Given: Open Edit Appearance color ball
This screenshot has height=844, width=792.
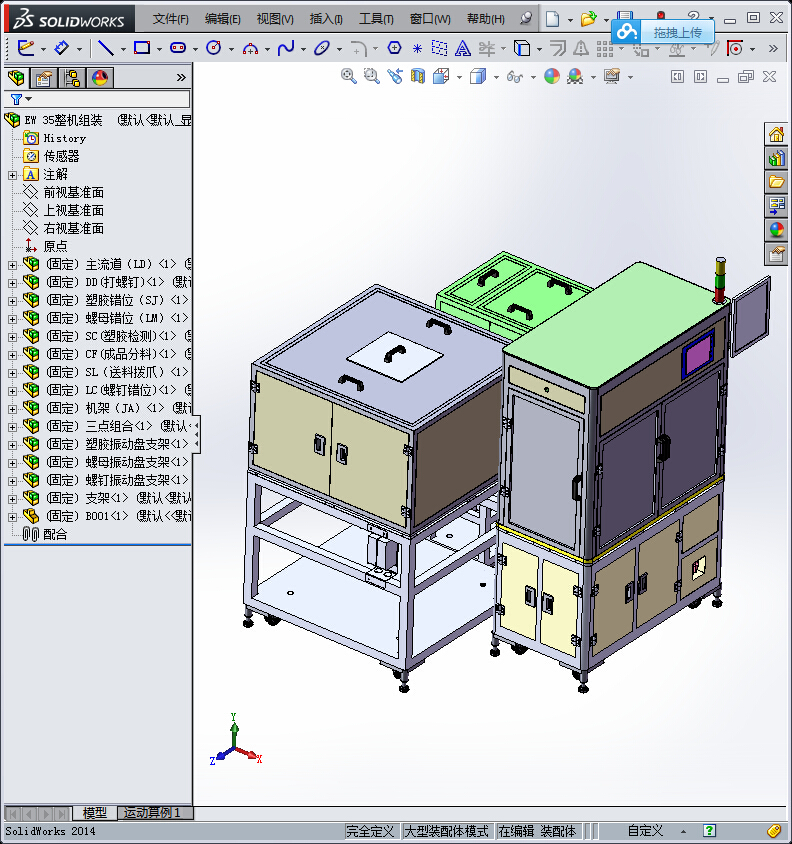Looking at the screenshot, I should pyautogui.click(x=552, y=76).
